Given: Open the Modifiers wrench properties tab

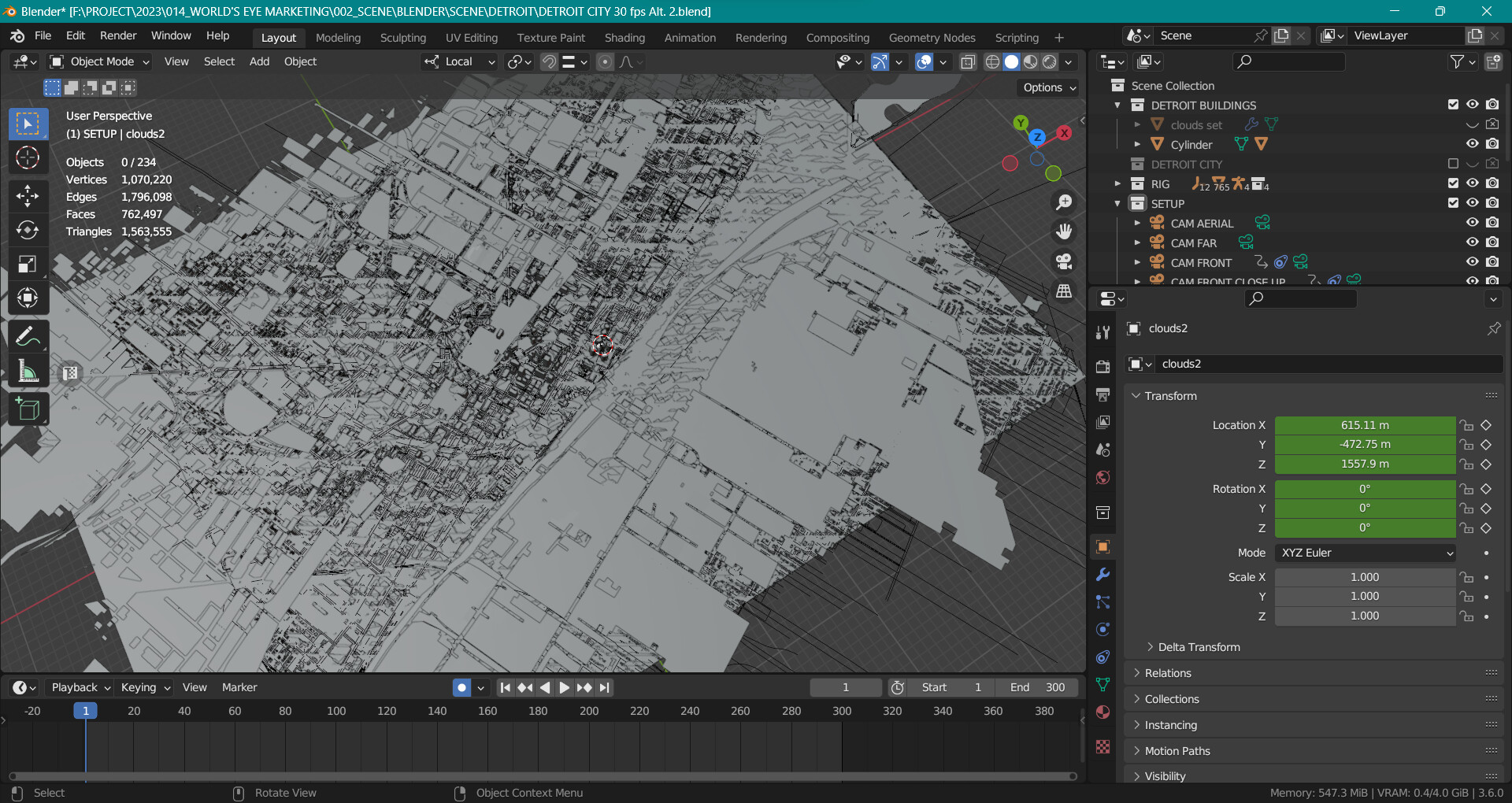Looking at the screenshot, I should click(x=1102, y=575).
